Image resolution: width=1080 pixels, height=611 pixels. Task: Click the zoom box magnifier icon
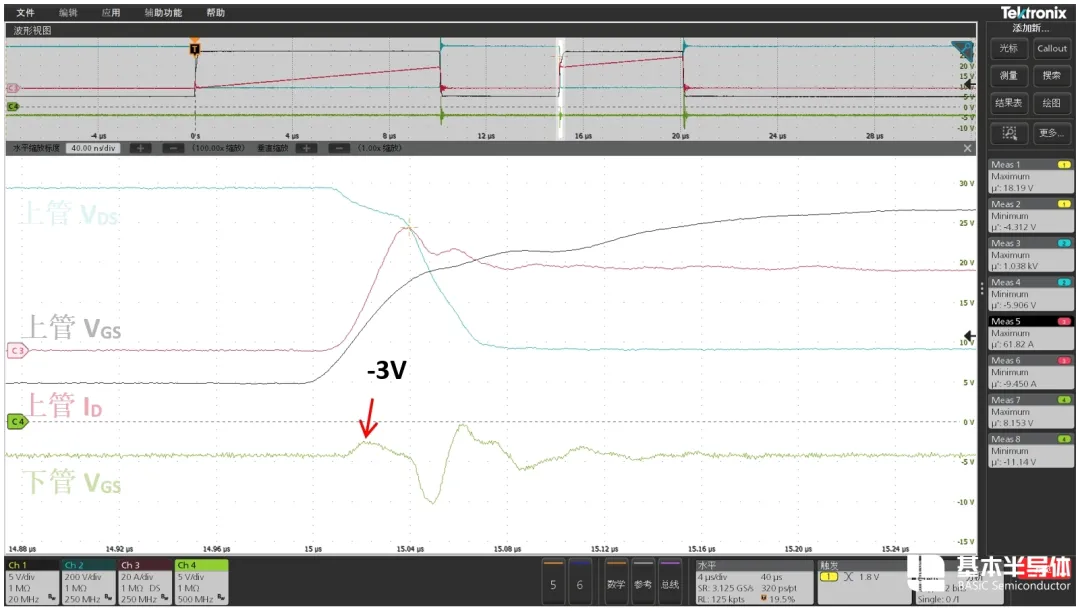tap(1009, 133)
